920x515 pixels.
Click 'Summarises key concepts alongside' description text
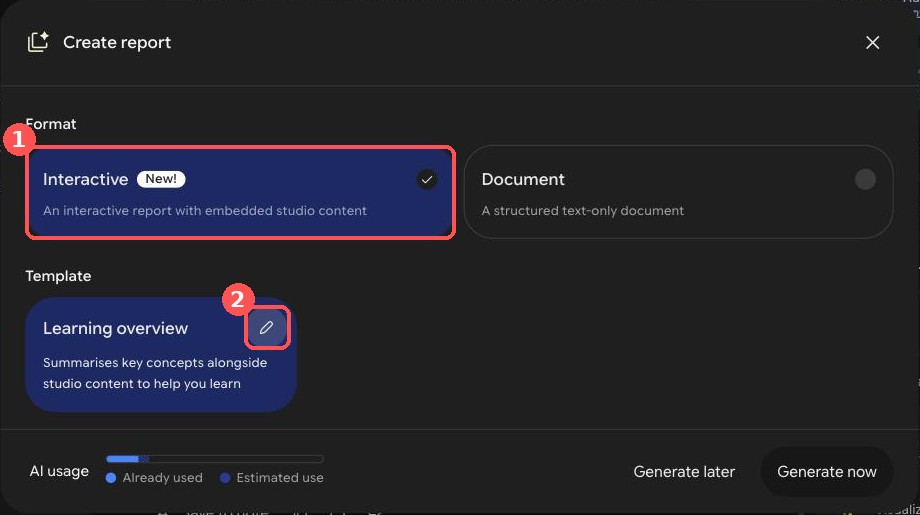(x=155, y=362)
